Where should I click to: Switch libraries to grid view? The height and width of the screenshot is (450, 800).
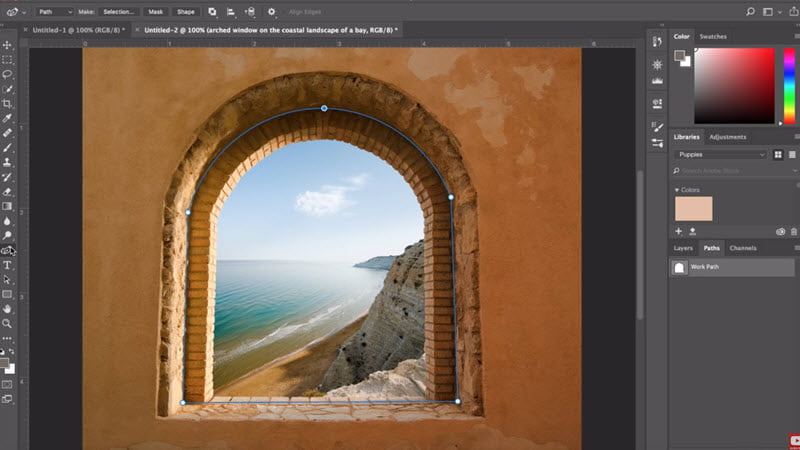(779, 155)
